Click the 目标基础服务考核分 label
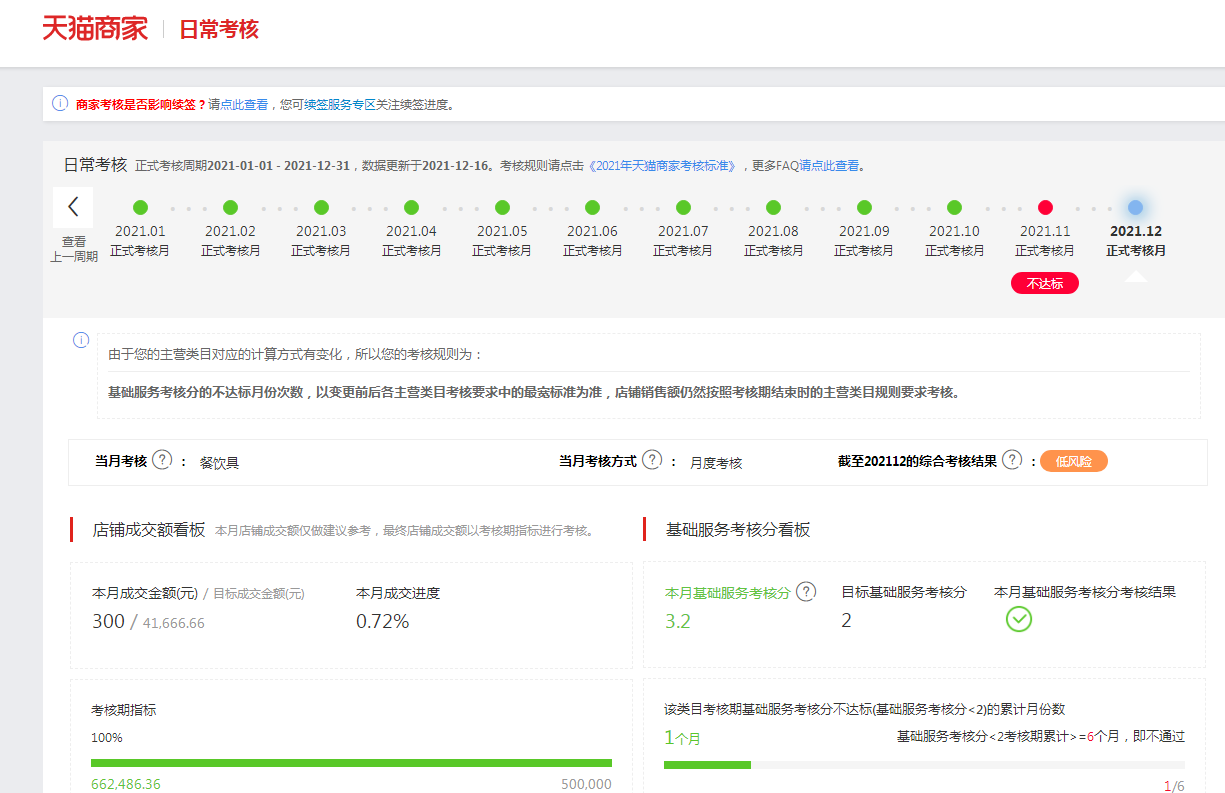1225x793 pixels. point(904,592)
